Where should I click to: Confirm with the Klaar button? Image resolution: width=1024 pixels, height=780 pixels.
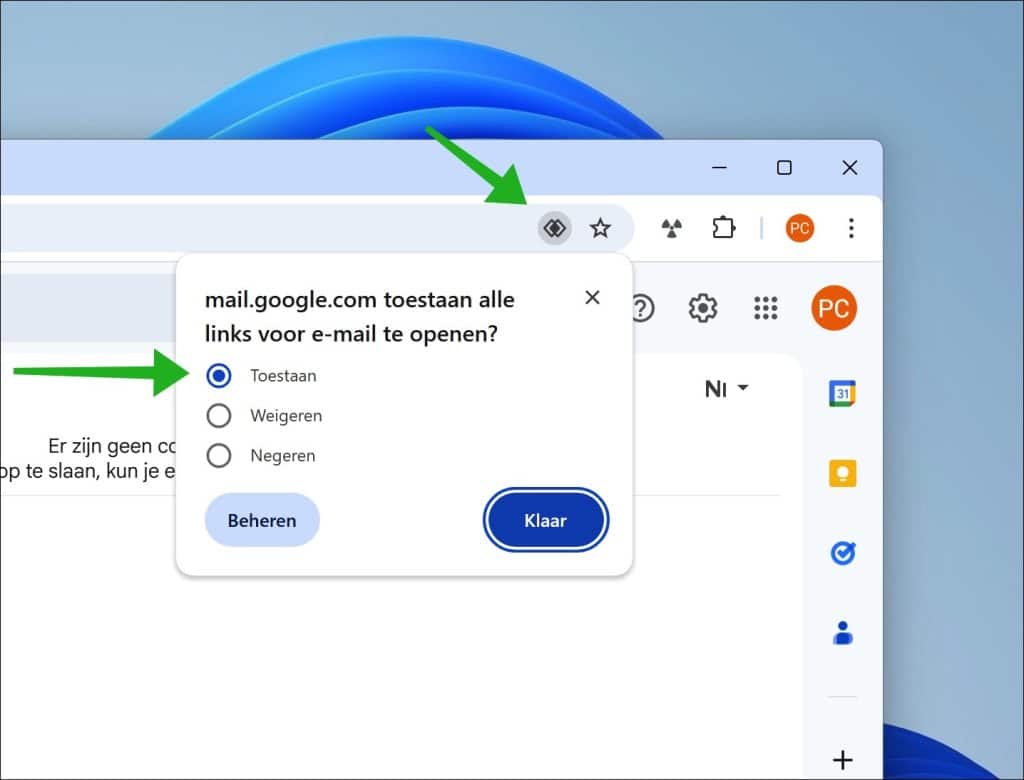[545, 520]
